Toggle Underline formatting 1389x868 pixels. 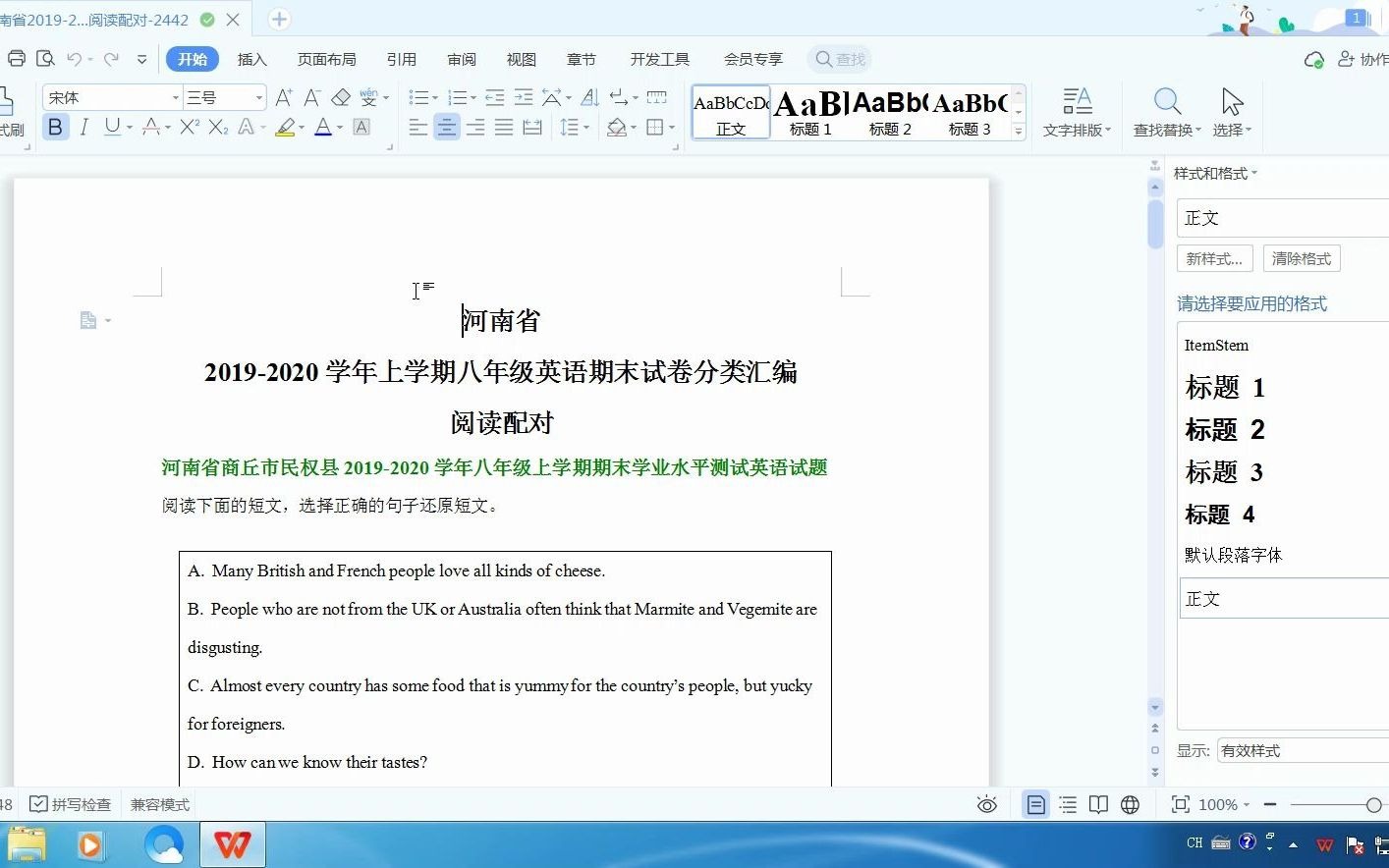point(112,127)
